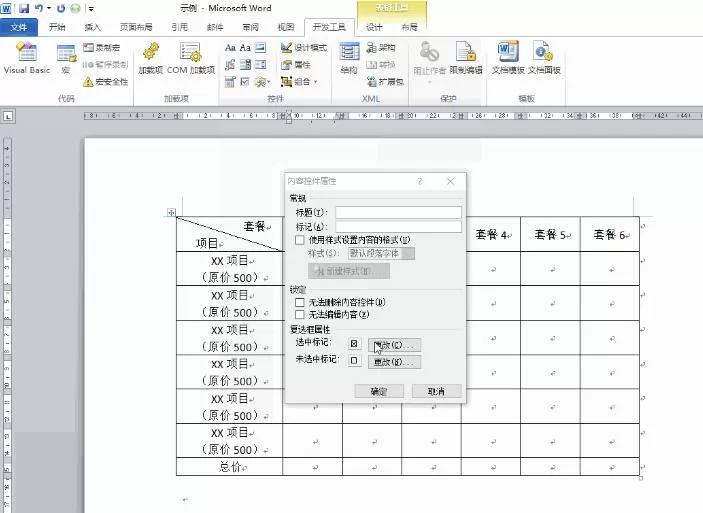Close the 内容控件属性 dialog
Screen dimensions: 703x513
[451, 181]
